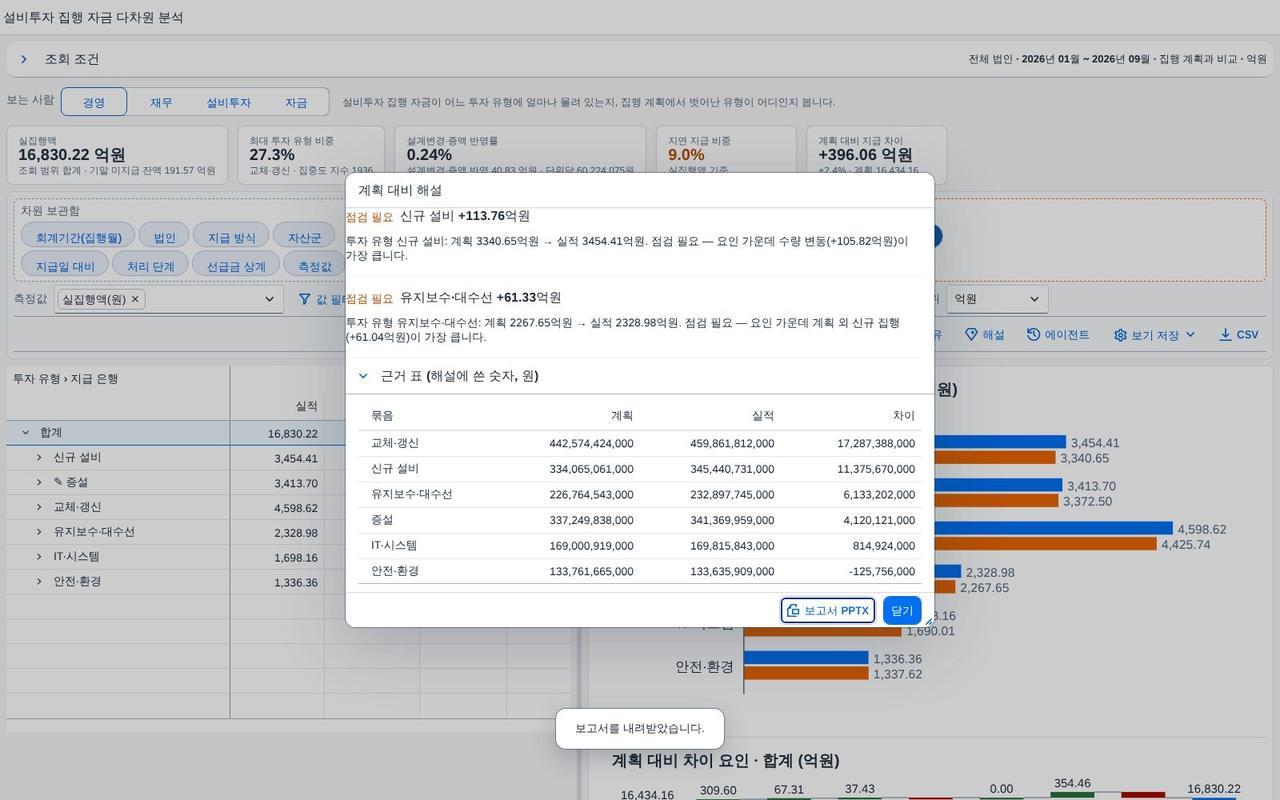Switch to the 경영 viewer tab
This screenshot has height=800, width=1280.
click(94, 102)
